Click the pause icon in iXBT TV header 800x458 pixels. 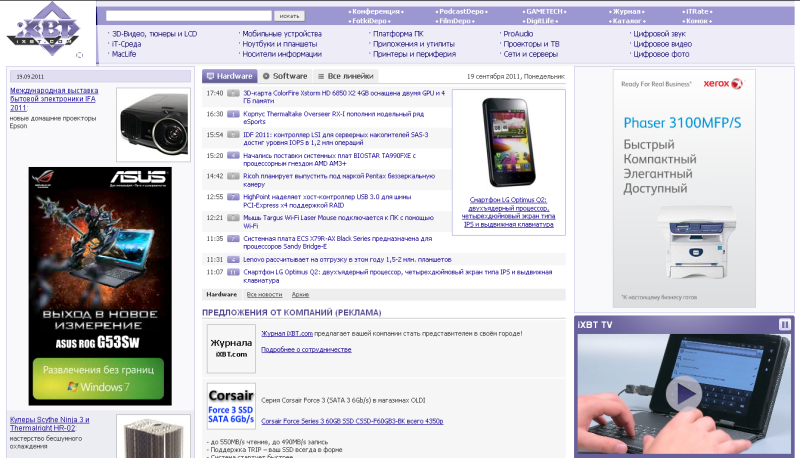click(x=785, y=324)
